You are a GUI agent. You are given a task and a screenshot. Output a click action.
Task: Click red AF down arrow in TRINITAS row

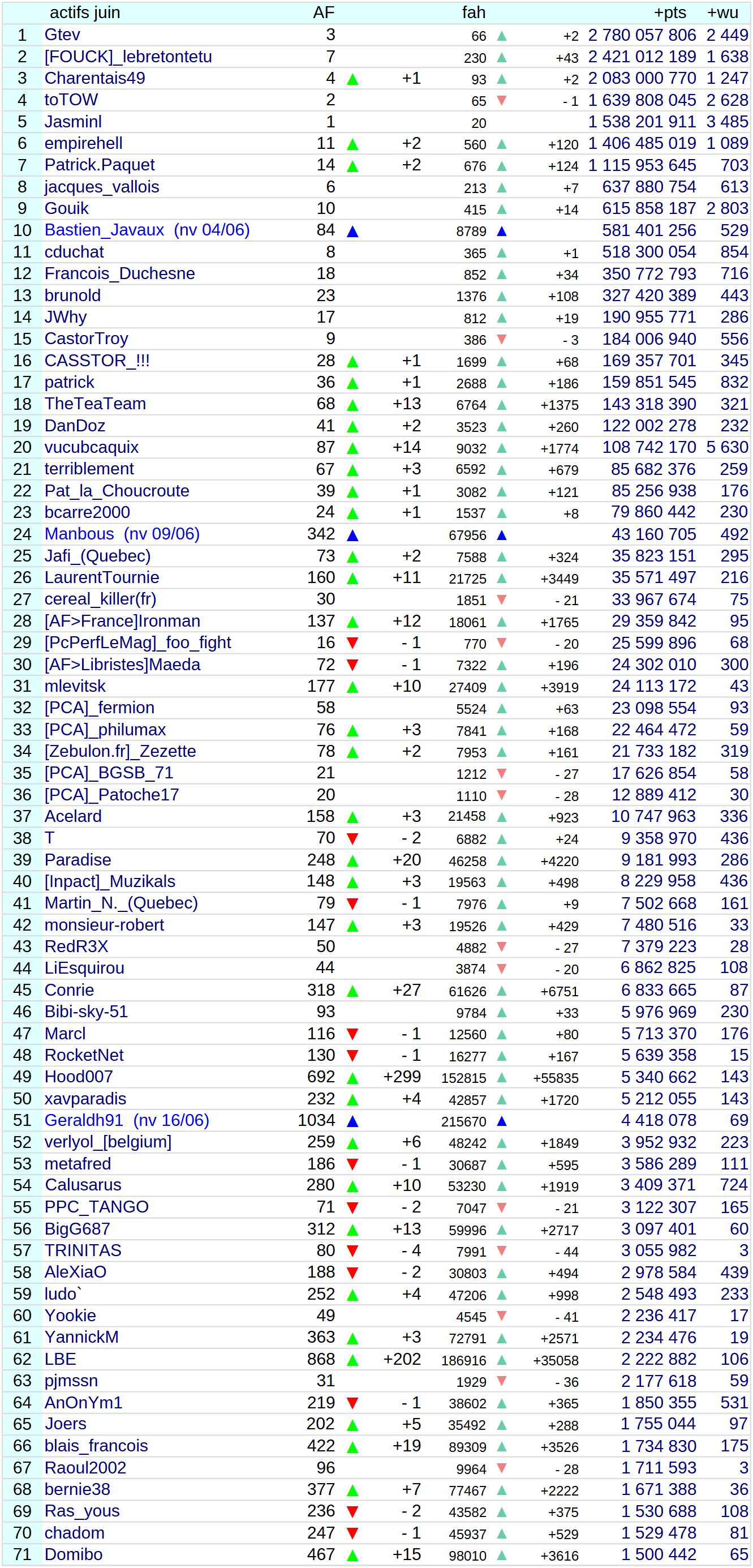352,1251
